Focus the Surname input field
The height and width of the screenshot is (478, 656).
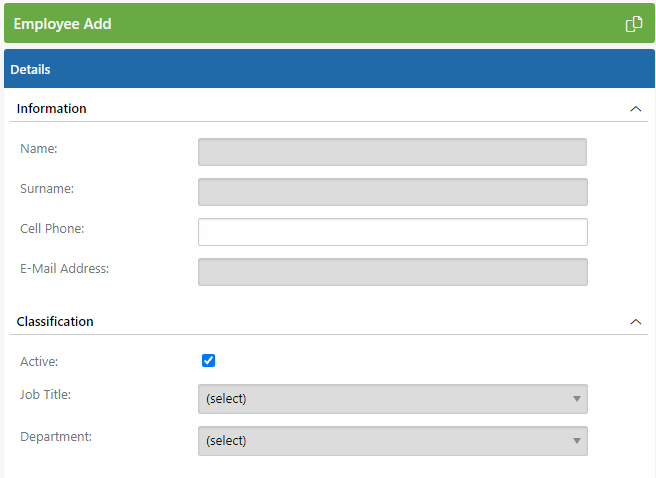[x=393, y=192]
